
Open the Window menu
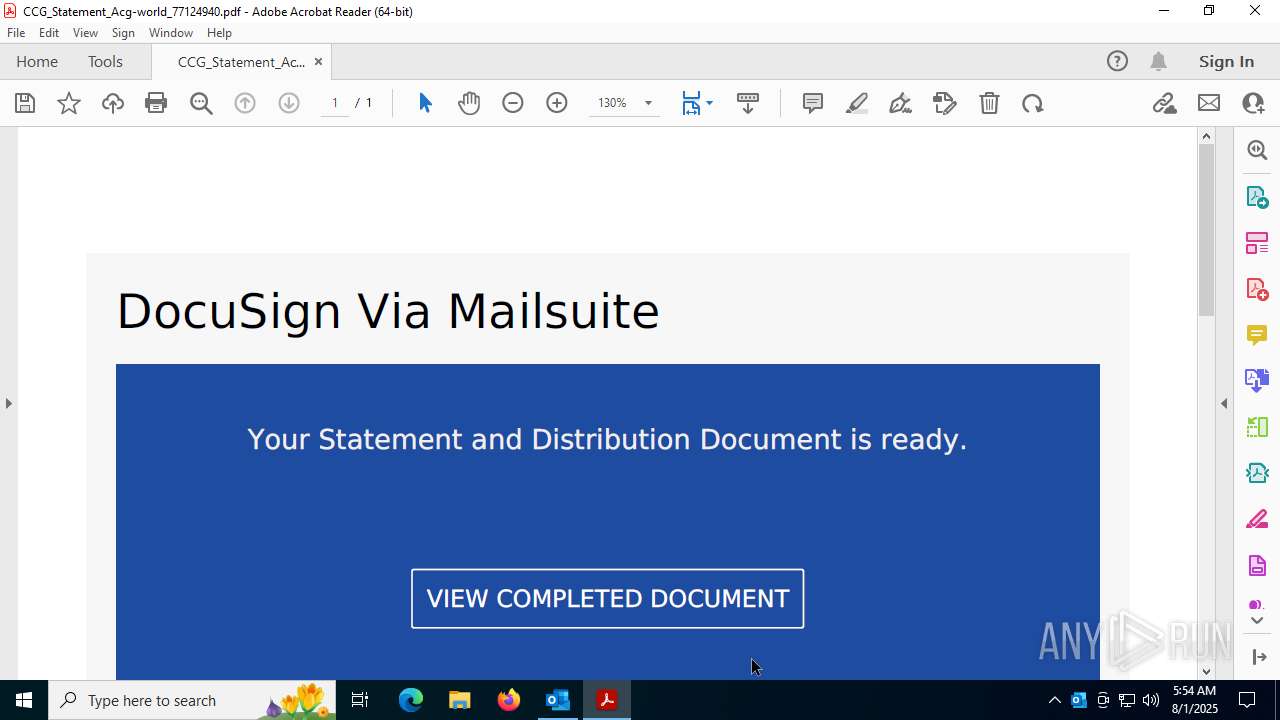[x=171, y=33]
